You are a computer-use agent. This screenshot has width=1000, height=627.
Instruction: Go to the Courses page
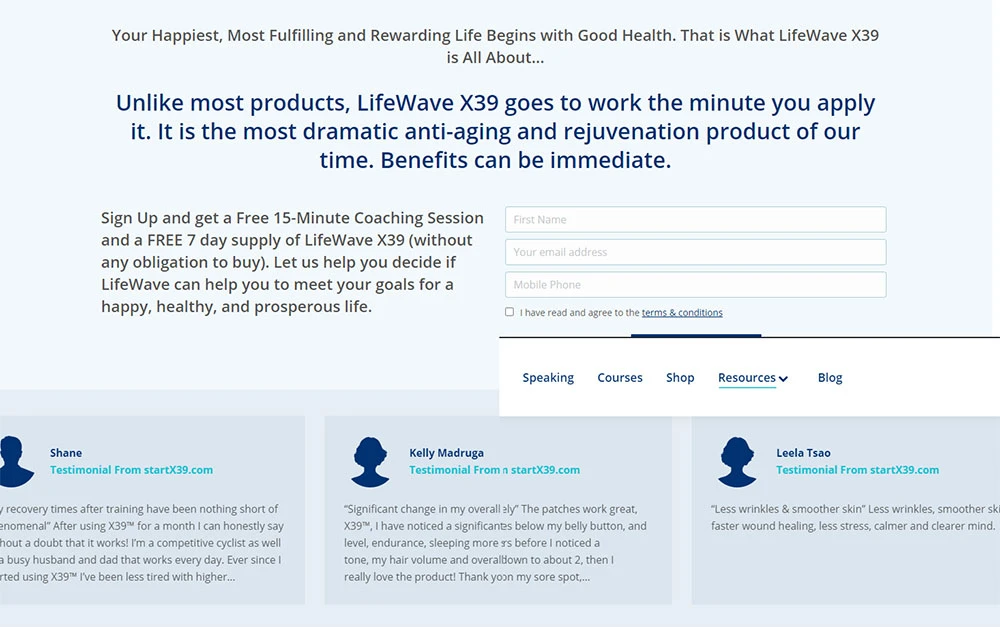(x=619, y=378)
